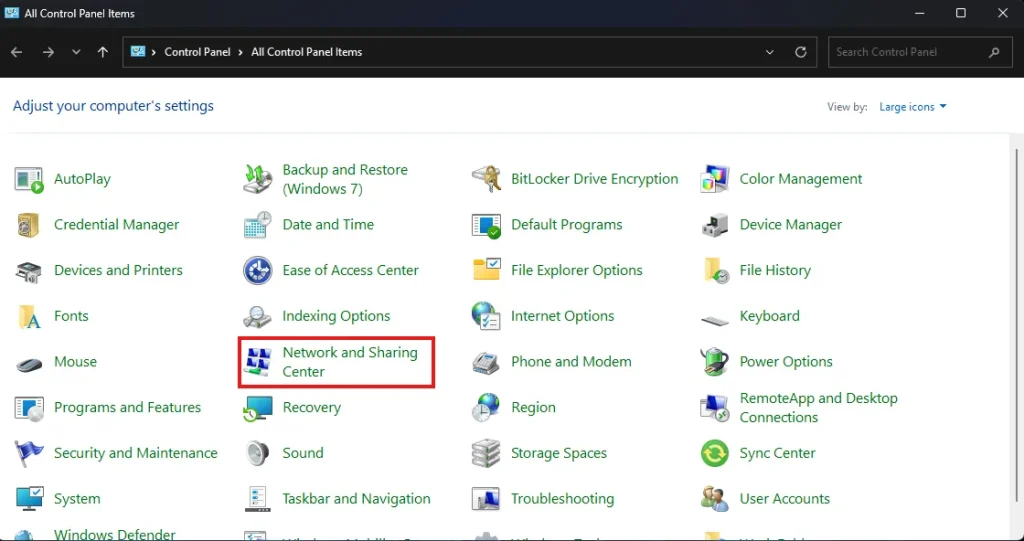Image resolution: width=1024 pixels, height=541 pixels.
Task: Click the Phone and Modem icon
Action: [x=486, y=362]
